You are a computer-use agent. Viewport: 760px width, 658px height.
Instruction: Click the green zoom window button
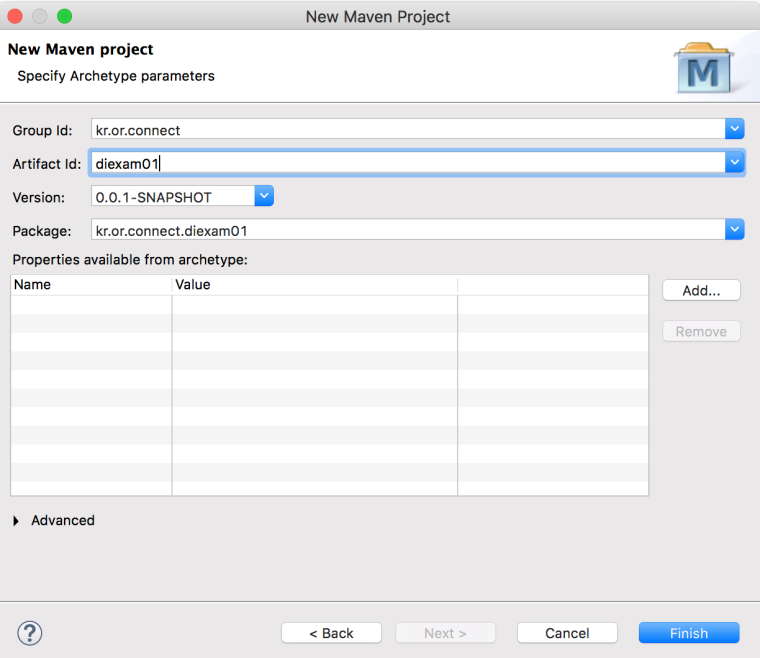pyautogui.click(x=64, y=16)
